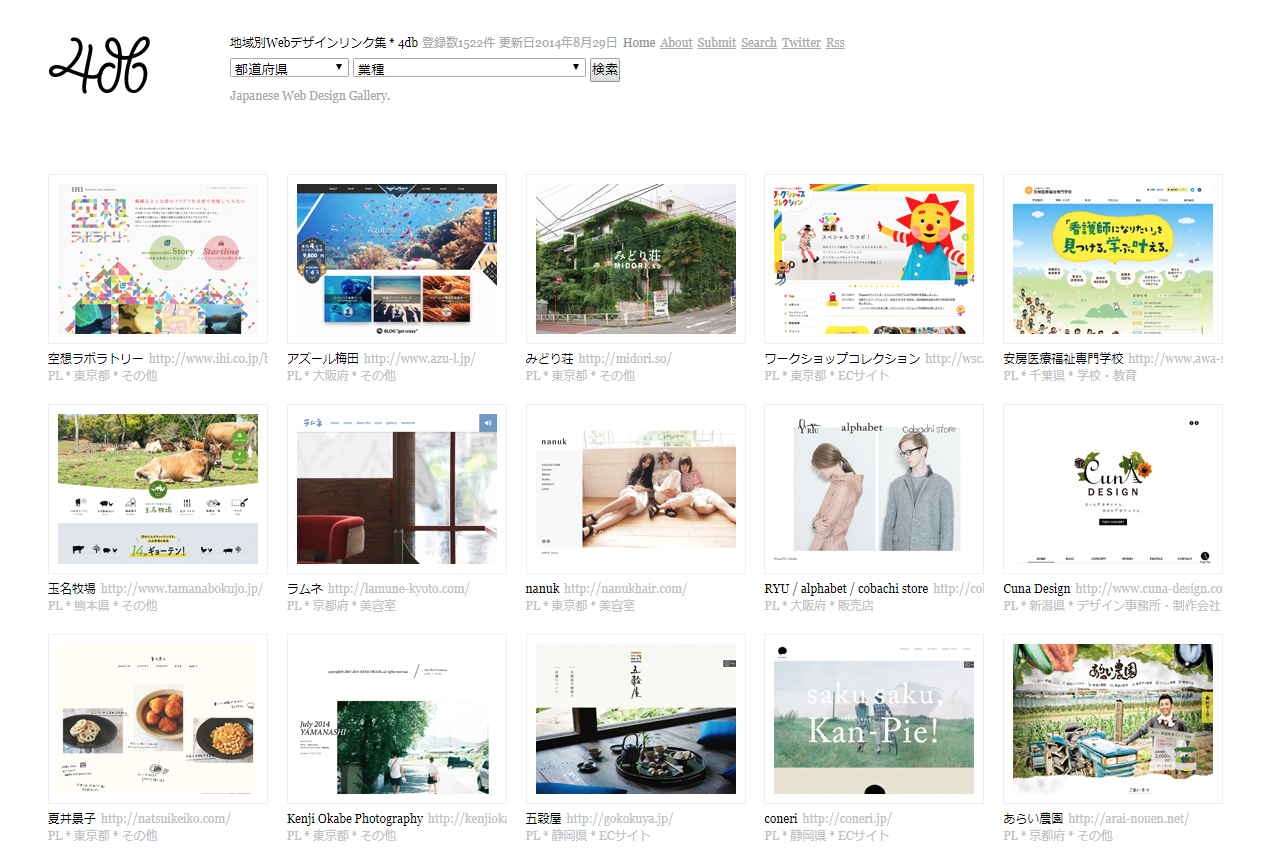
Task: Click the みどり荘 title link
Action: pos(550,359)
